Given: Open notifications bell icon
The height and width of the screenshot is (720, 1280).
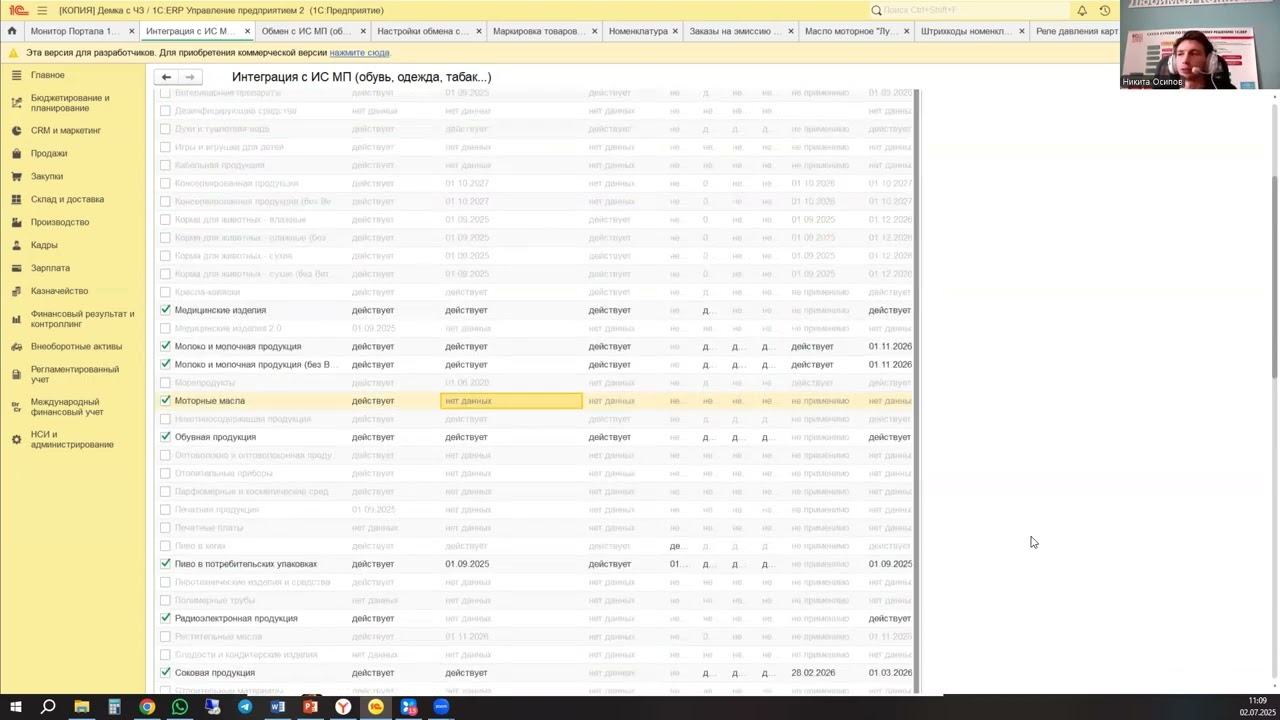Looking at the screenshot, I should 1082,10.
